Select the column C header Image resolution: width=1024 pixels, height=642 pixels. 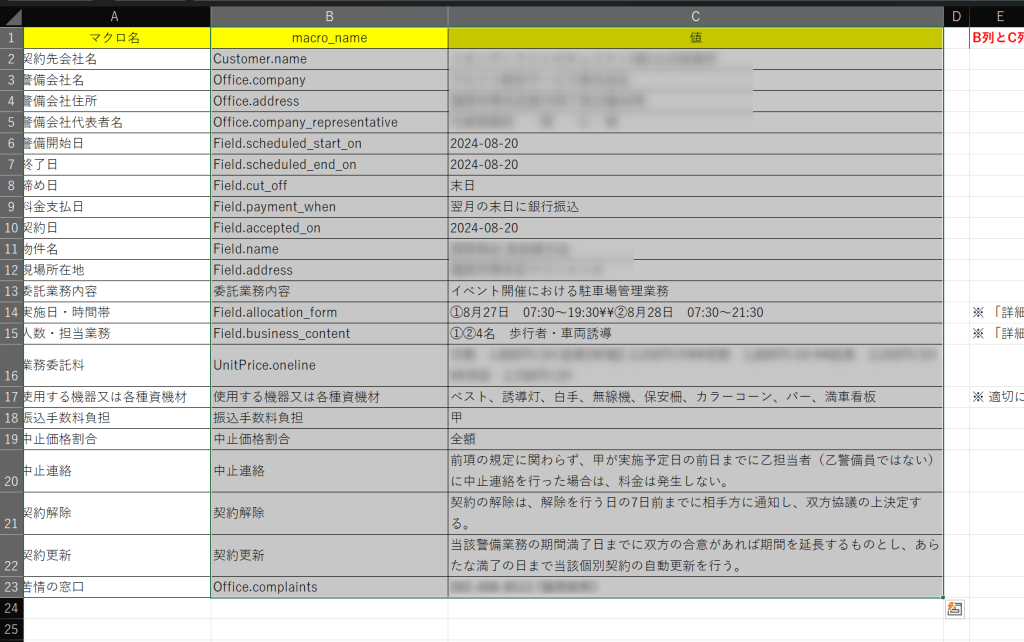695,17
